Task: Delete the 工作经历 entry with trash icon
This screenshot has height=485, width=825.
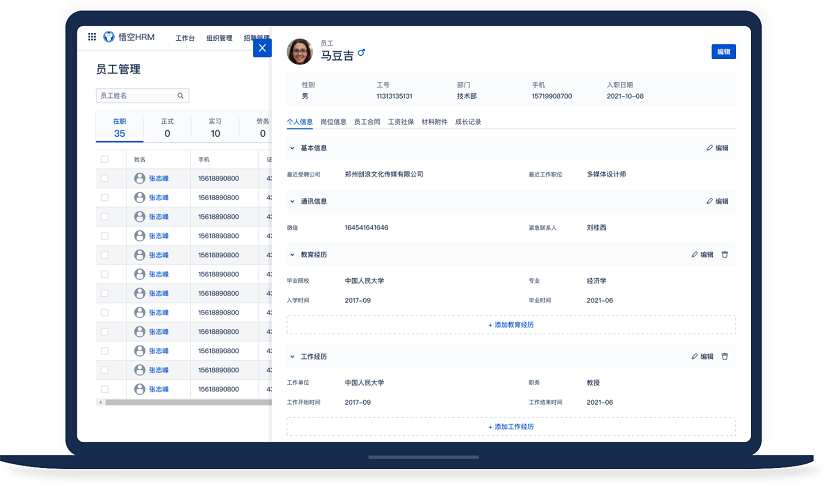Action: [x=725, y=356]
